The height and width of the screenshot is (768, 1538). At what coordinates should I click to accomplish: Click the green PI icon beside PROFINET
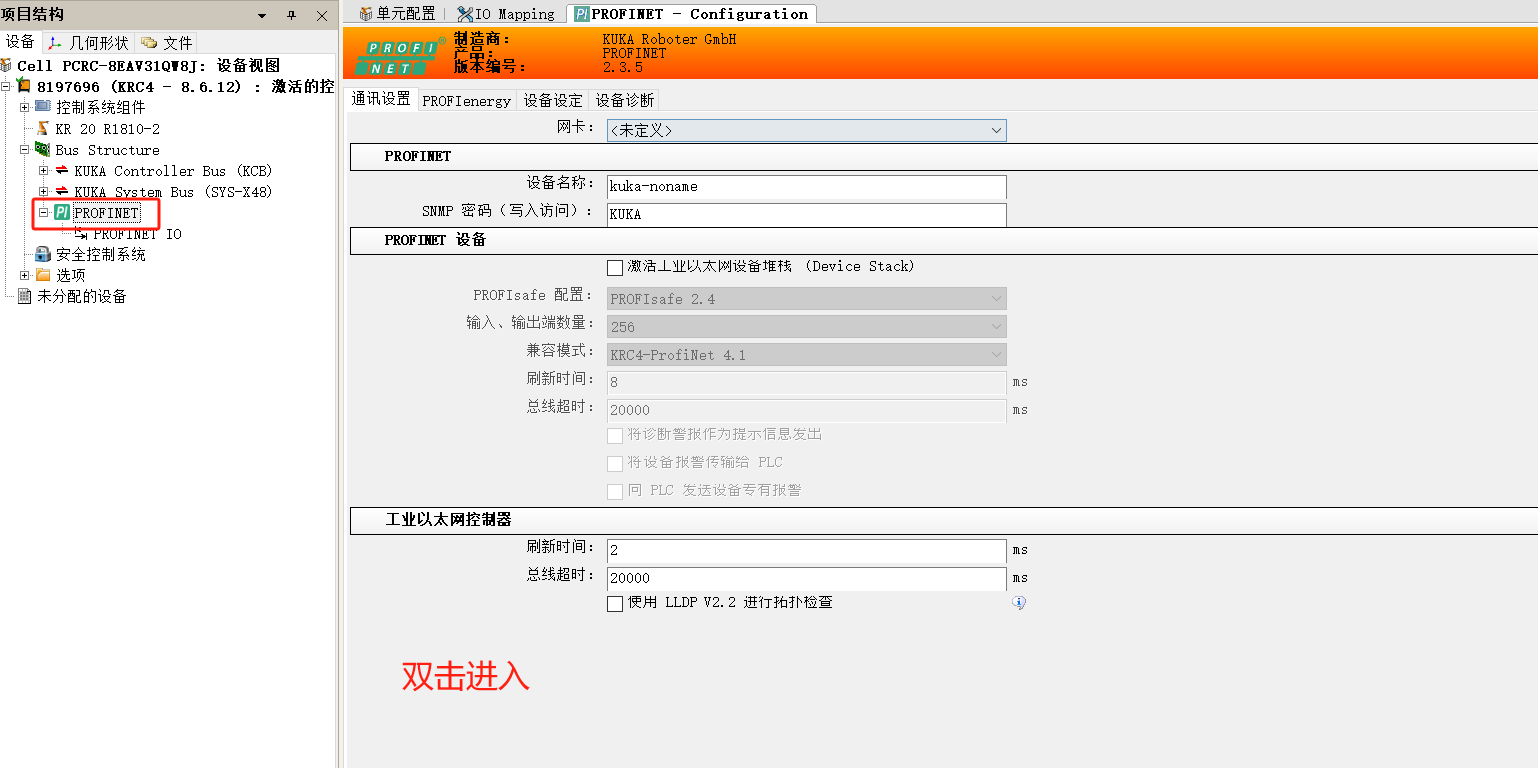coord(62,213)
